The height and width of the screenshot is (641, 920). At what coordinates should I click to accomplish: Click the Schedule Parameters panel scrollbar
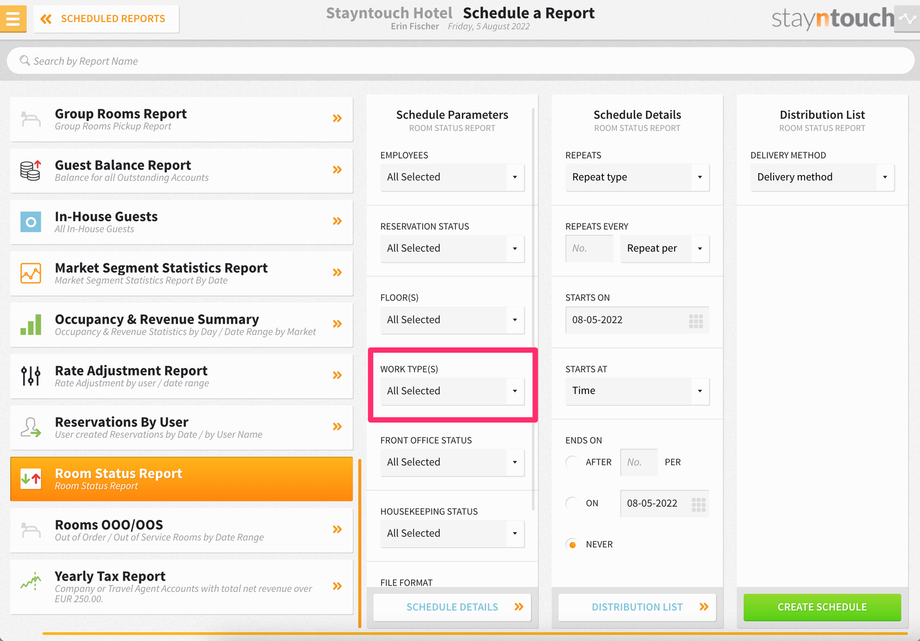click(x=533, y=309)
